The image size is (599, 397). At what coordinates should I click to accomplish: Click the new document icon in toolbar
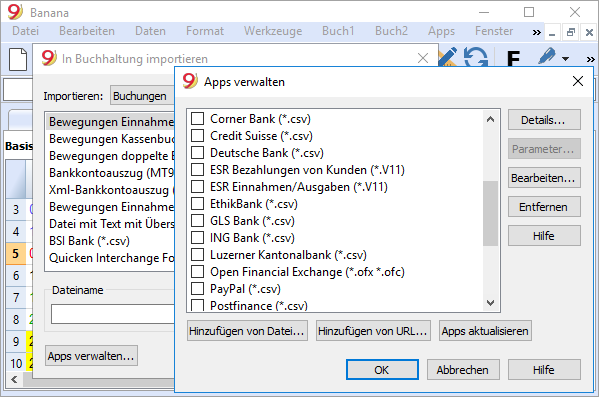point(18,59)
